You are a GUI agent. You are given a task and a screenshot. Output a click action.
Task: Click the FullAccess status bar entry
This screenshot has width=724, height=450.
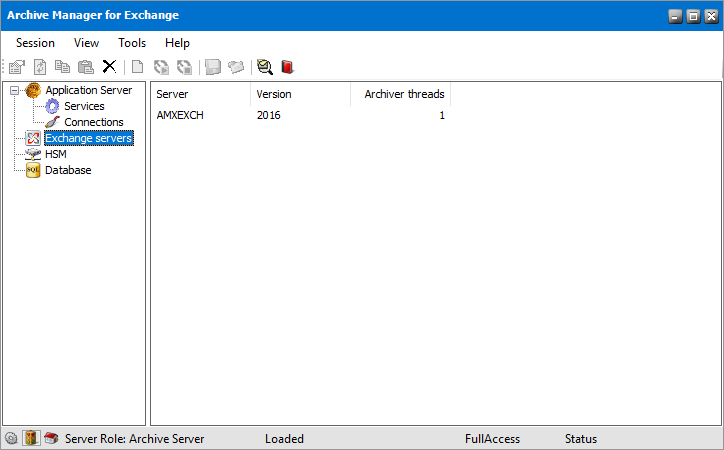pyautogui.click(x=492, y=438)
